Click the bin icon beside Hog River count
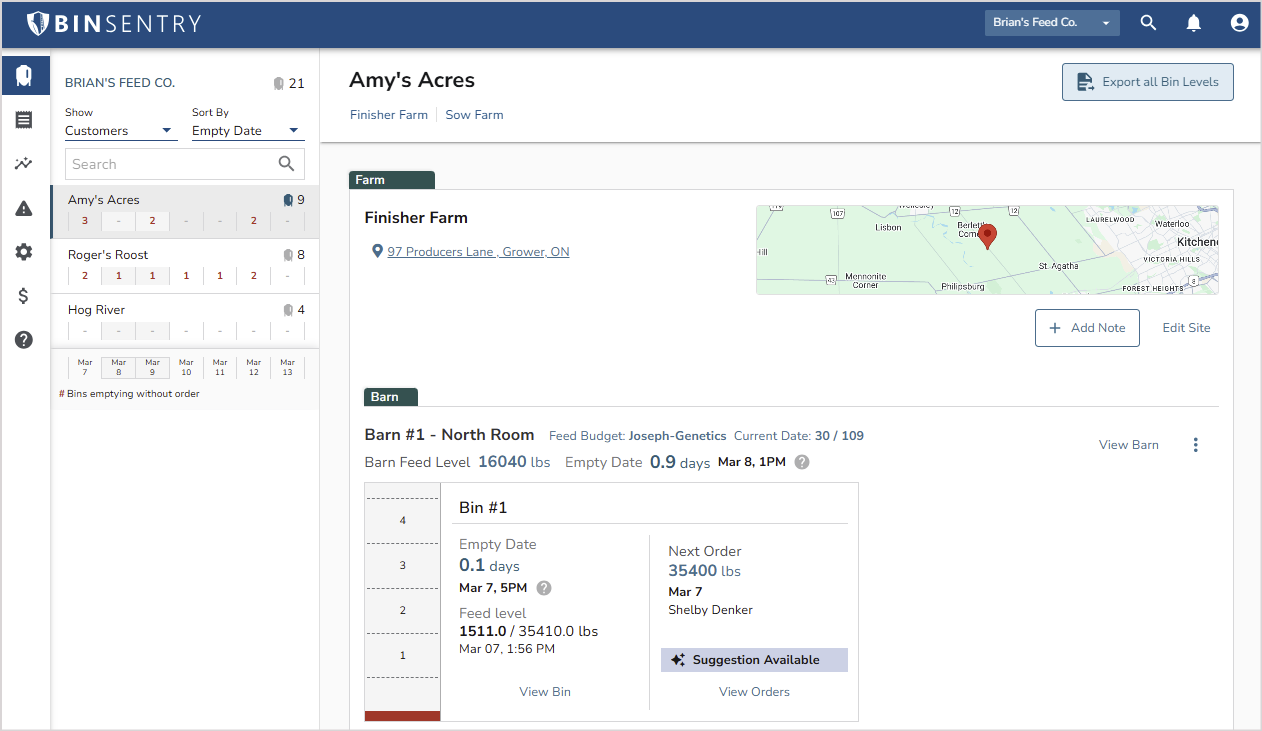The width and height of the screenshot is (1262, 731). [x=288, y=310]
